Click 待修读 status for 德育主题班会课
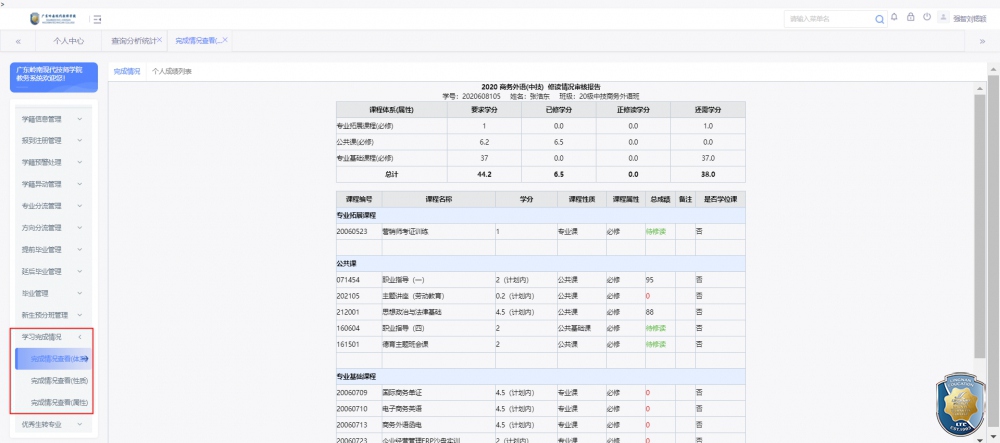This screenshot has height=443, width=1000. point(656,344)
